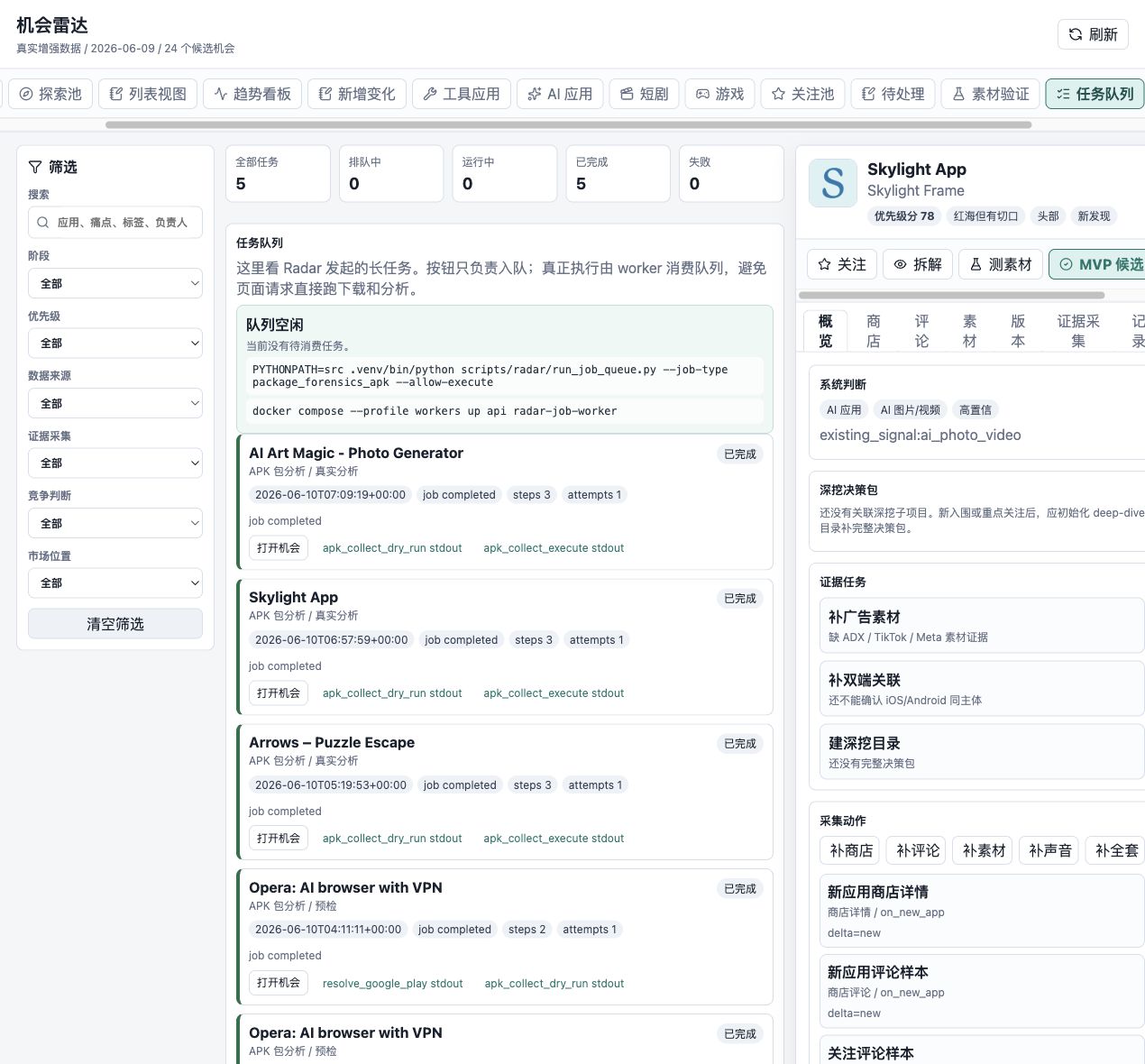This screenshot has height=1064, width=1145.
Task: Click 打开机会 for Arrows – Puzzle Escape
Action: tap(279, 839)
